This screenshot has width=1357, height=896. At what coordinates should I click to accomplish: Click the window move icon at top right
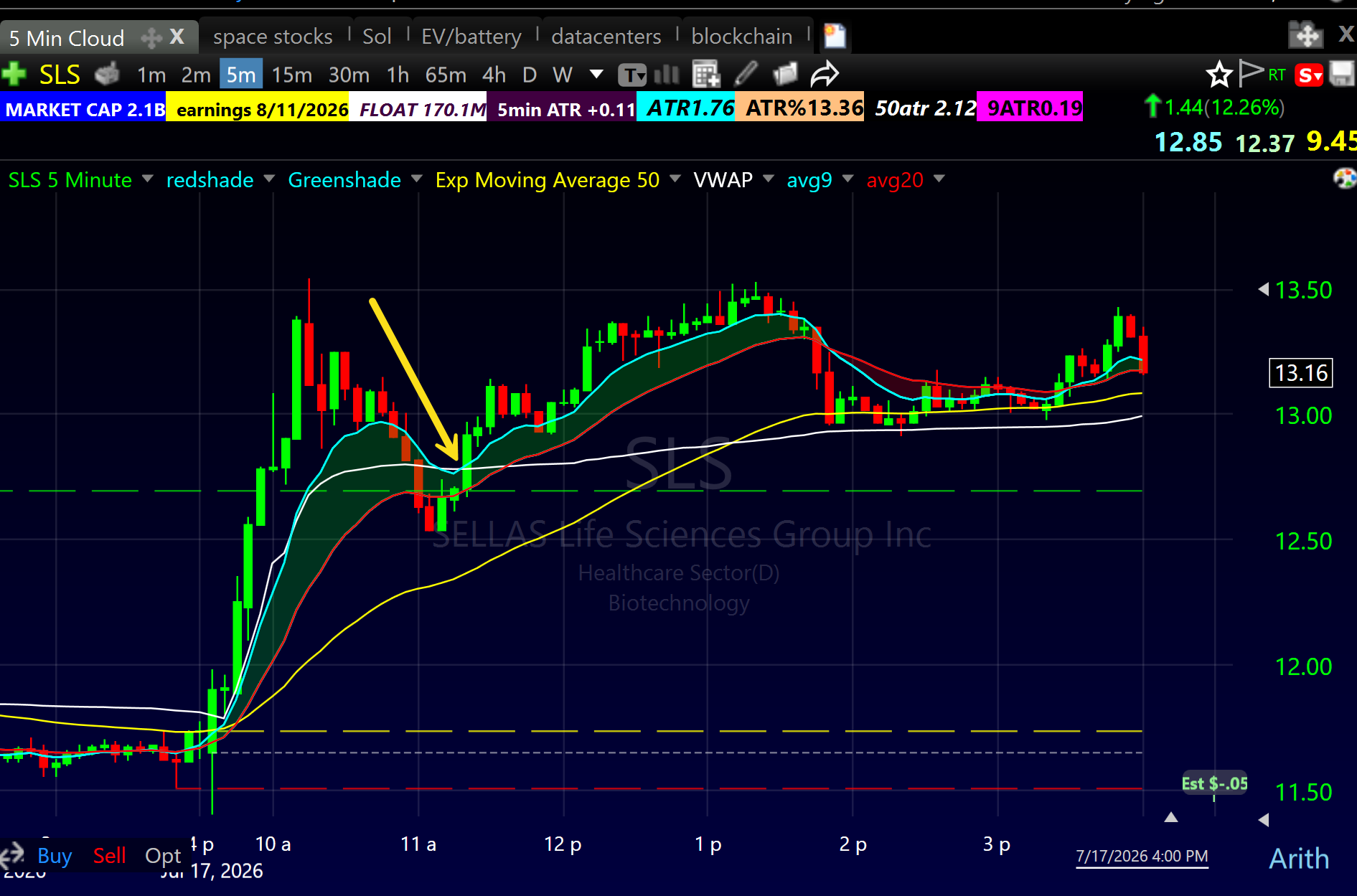pyautogui.click(x=1305, y=34)
